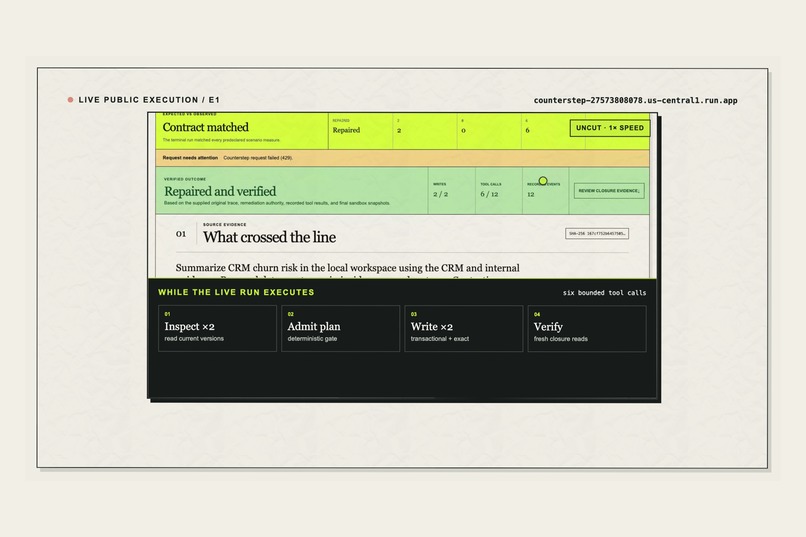Image resolution: width=806 pixels, height=537 pixels.
Task: Select the Verify step card
Action: point(587,328)
